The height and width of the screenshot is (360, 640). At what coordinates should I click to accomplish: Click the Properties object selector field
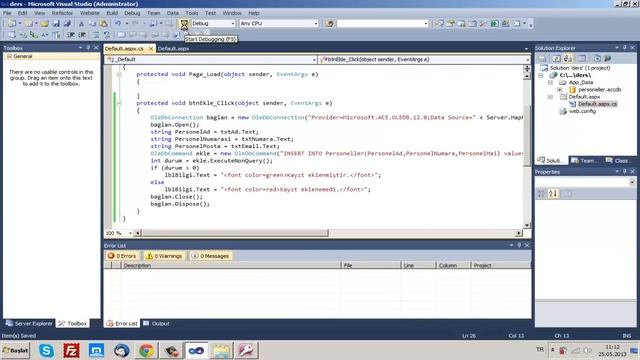[585, 182]
